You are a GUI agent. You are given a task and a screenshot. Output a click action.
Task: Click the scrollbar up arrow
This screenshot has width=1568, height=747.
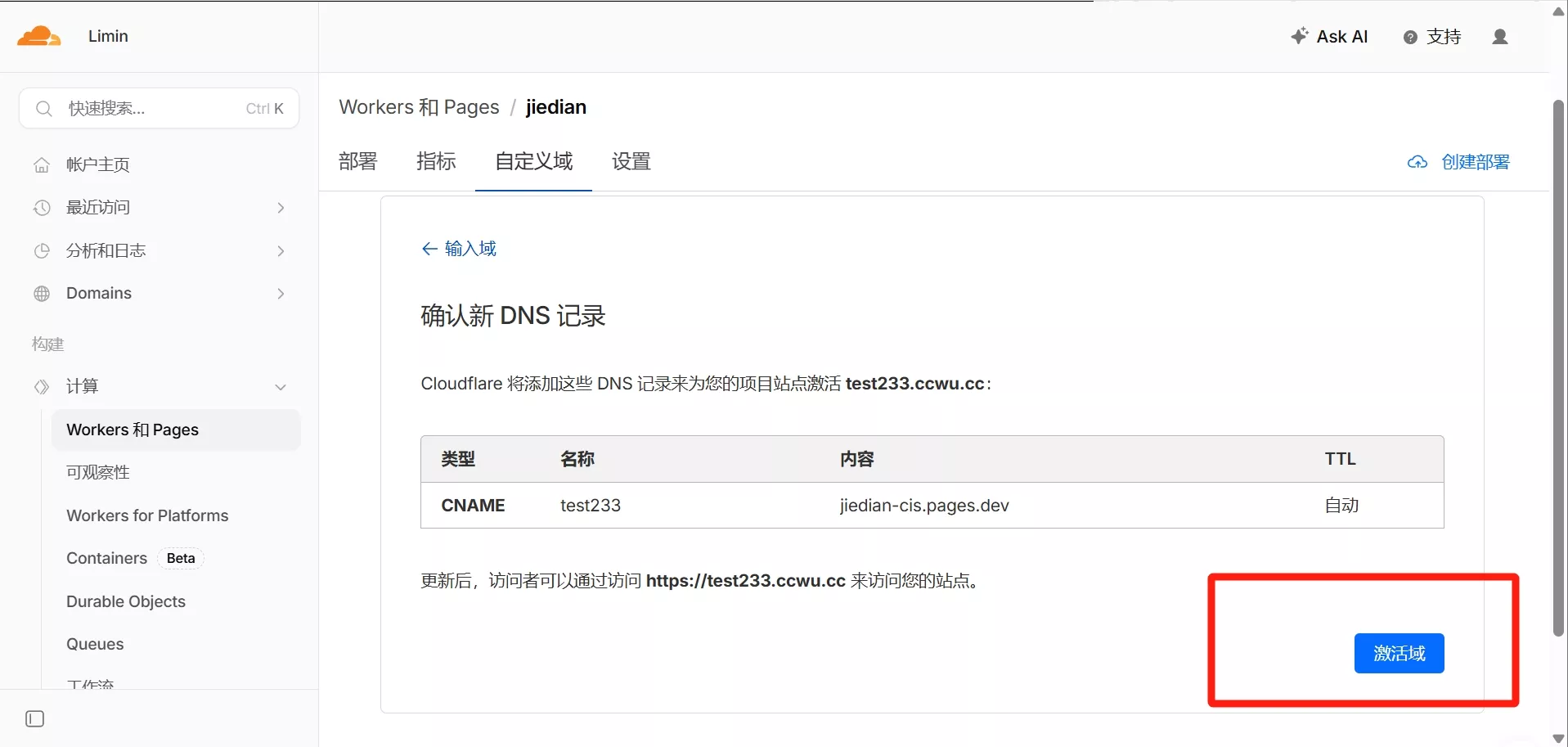(1558, 11)
